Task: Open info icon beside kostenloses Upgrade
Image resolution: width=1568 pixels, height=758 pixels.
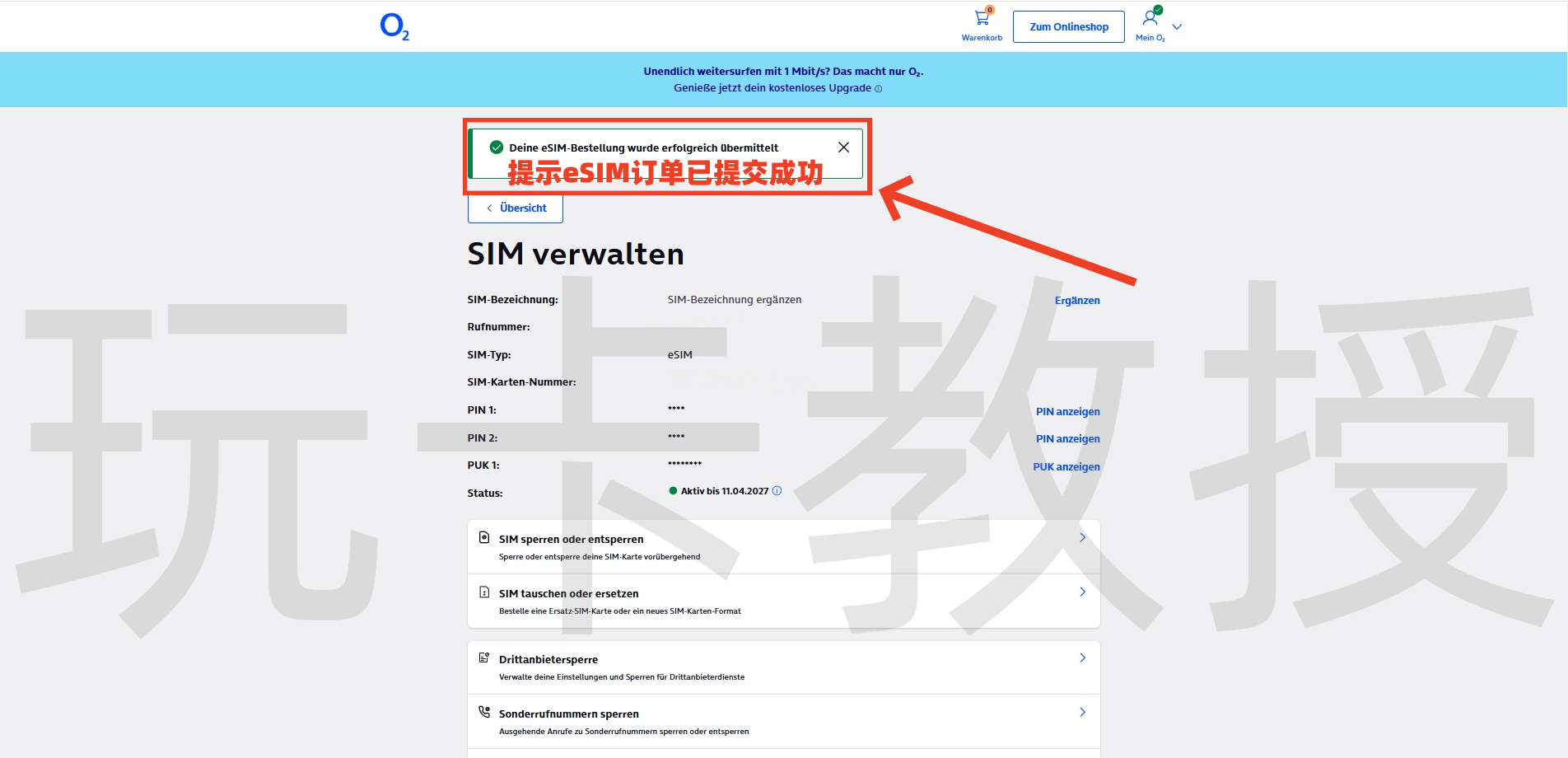Action: (x=878, y=89)
